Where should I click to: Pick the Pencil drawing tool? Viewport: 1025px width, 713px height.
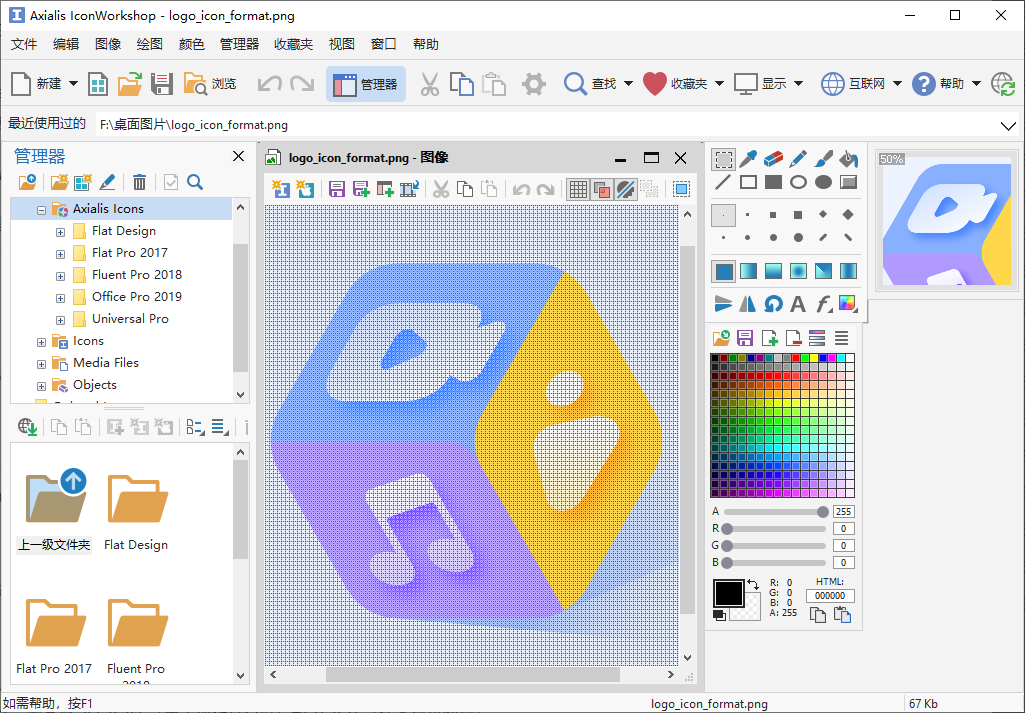pos(798,159)
